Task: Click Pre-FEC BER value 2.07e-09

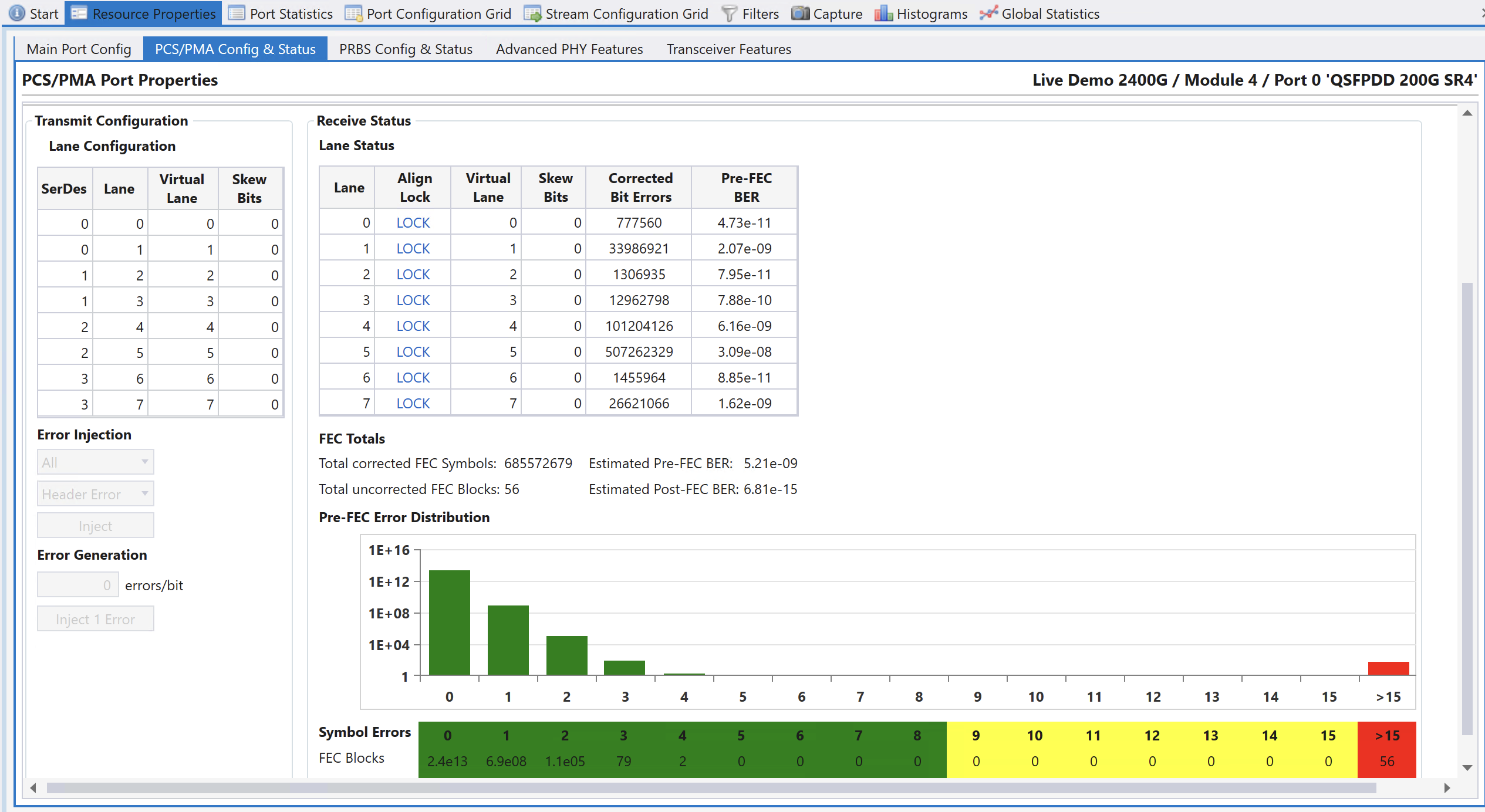Action: (744, 248)
